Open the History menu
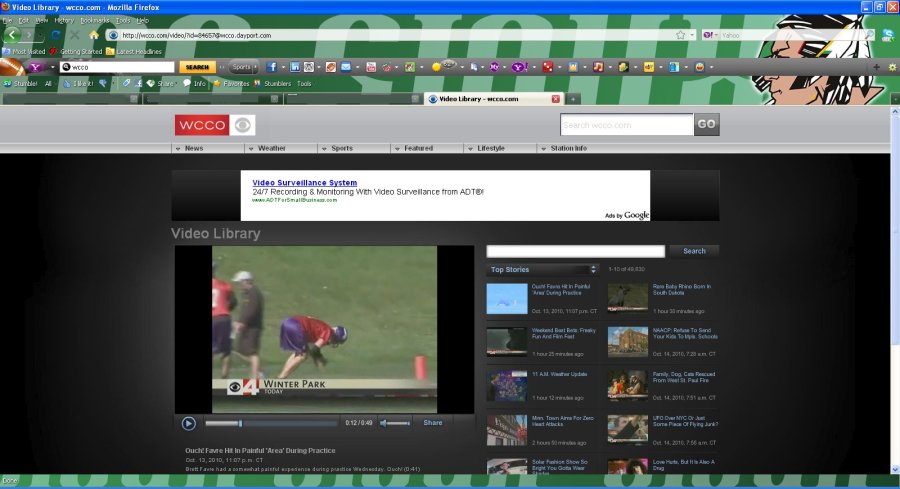Viewport: 900px width, 489px height. (64, 20)
